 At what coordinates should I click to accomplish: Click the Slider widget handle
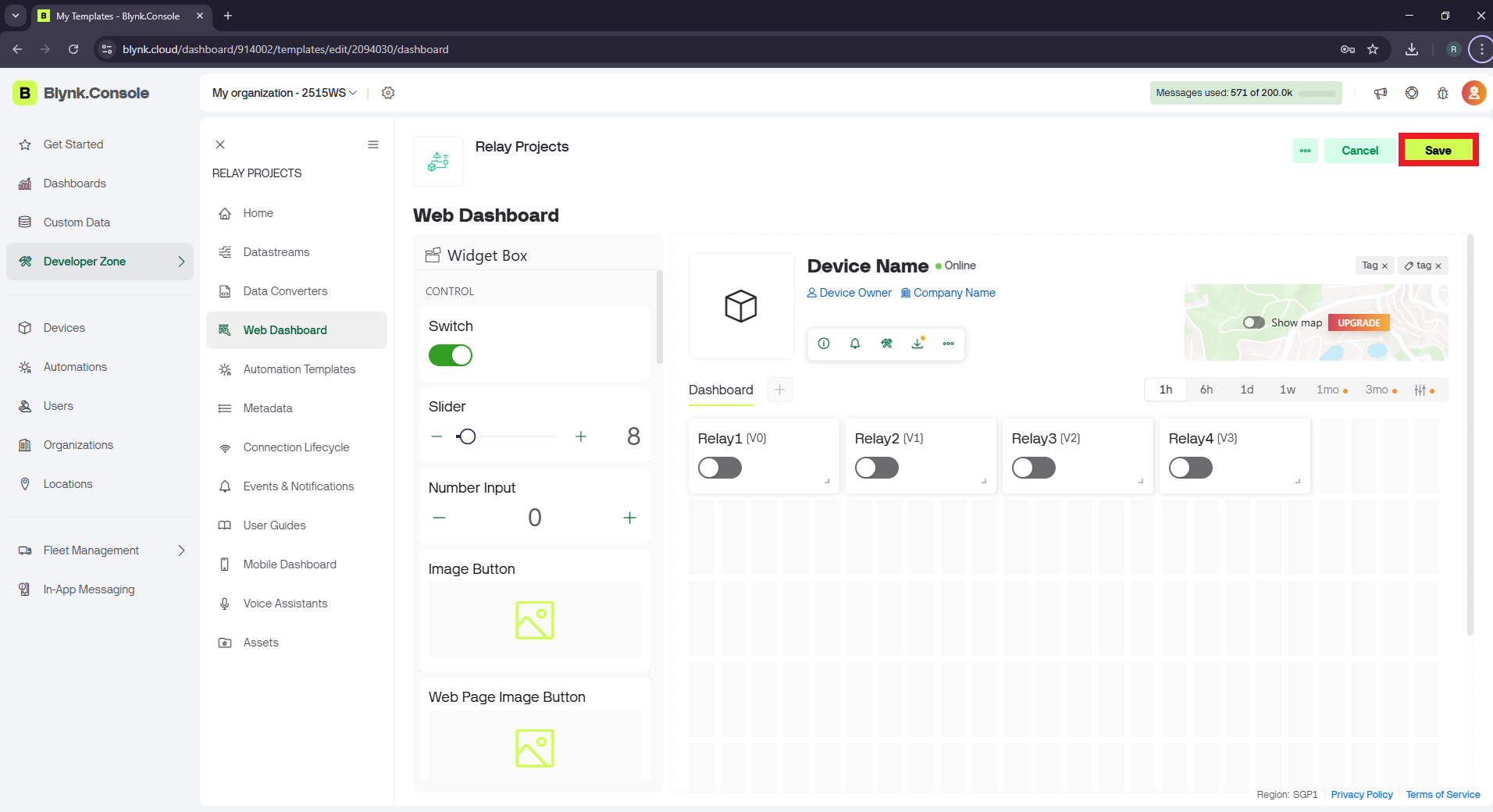(x=467, y=436)
